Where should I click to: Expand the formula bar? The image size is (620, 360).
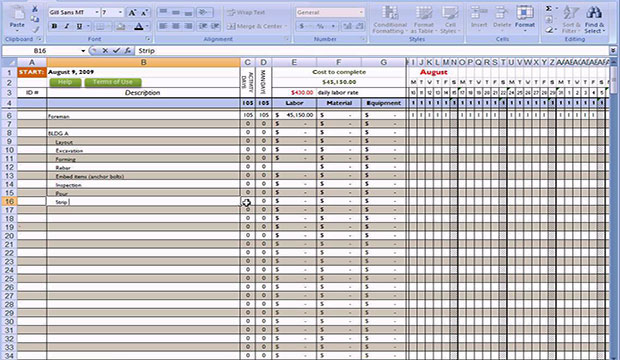[x=613, y=51]
